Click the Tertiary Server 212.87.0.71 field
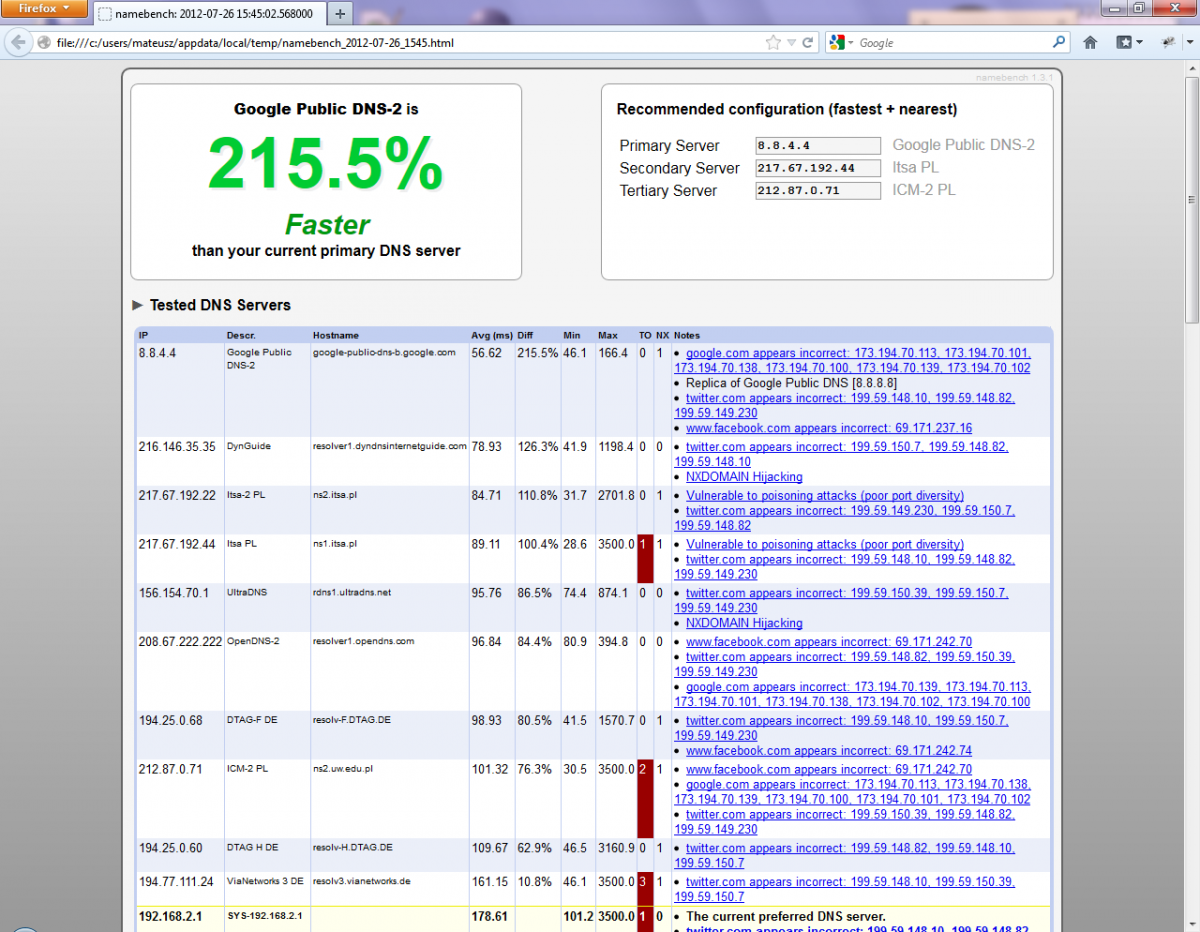 (817, 190)
